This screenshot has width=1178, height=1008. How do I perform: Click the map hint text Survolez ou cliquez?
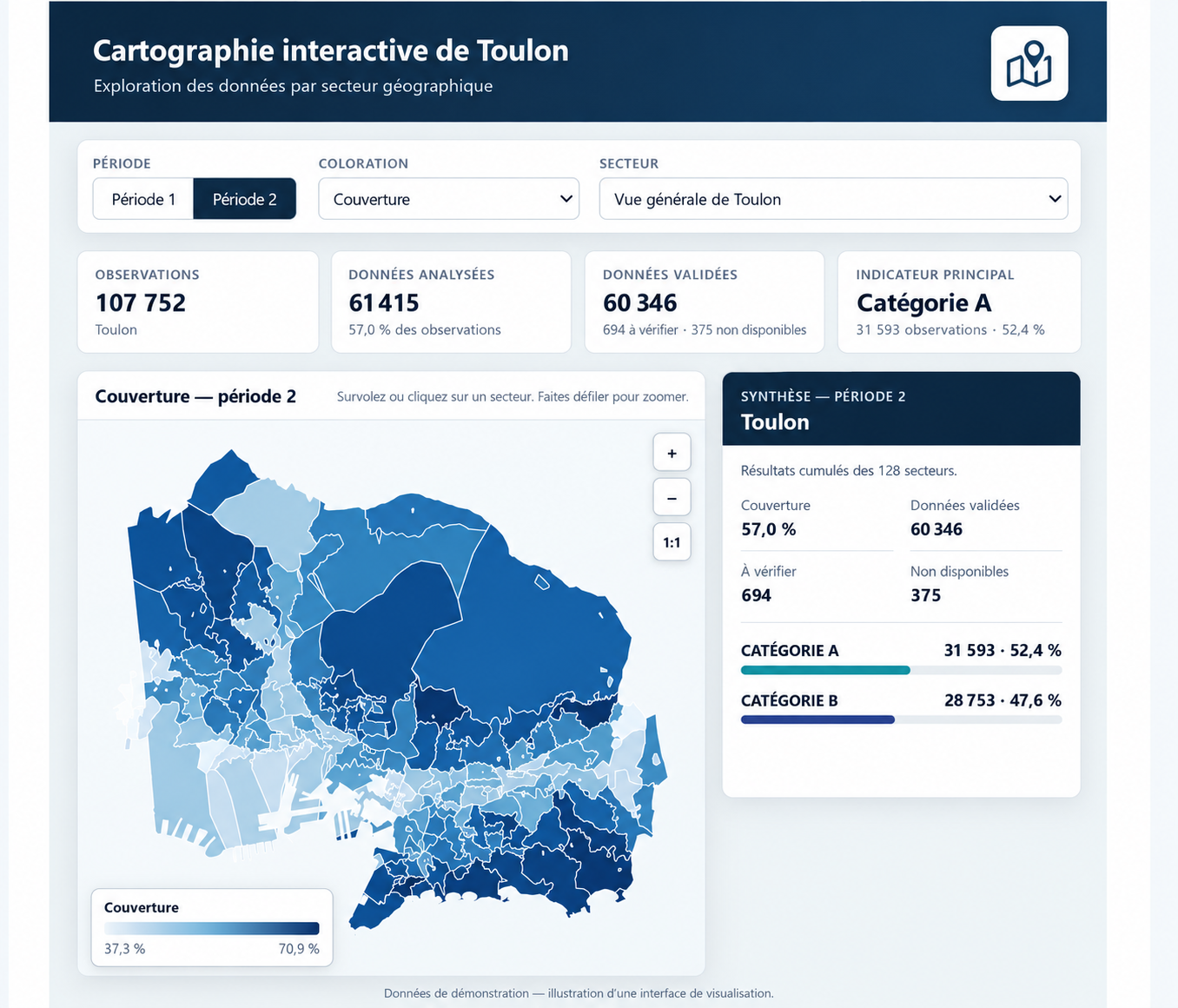pyautogui.click(x=513, y=397)
